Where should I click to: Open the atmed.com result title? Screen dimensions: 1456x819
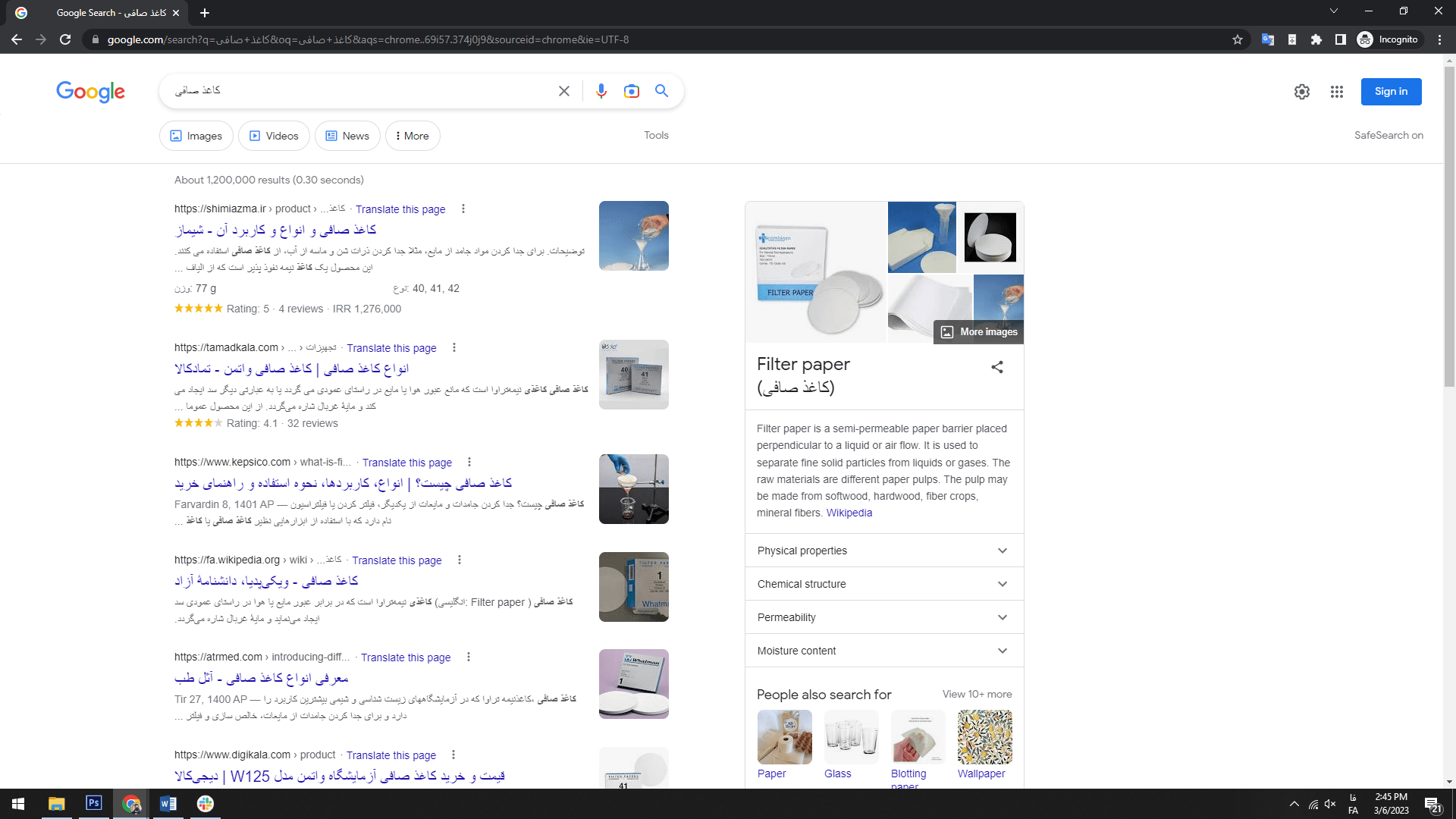coord(262,678)
